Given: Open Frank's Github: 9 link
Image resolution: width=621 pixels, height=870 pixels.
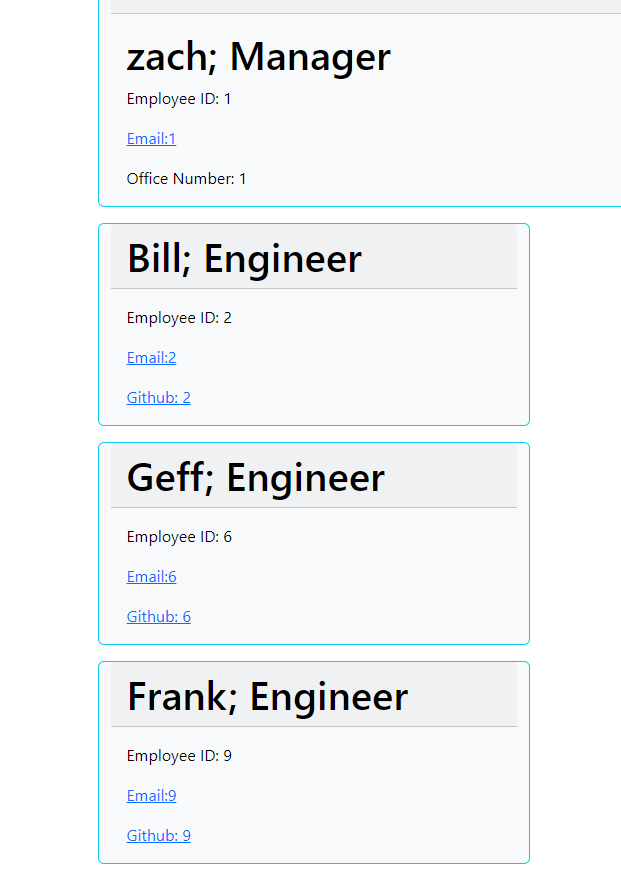Looking at the screenshot, I should (x=158, y=835).
